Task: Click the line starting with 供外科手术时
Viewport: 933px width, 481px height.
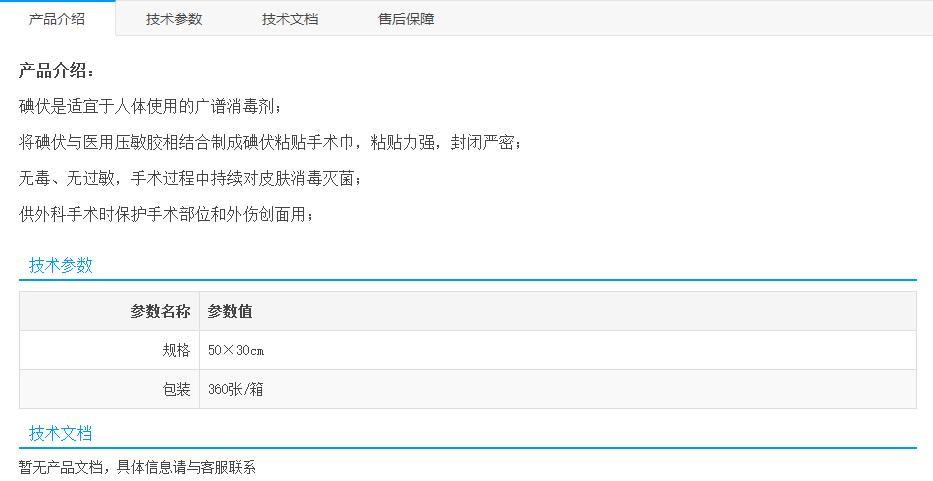Action: pyautogui.click(x=166, y=215)
